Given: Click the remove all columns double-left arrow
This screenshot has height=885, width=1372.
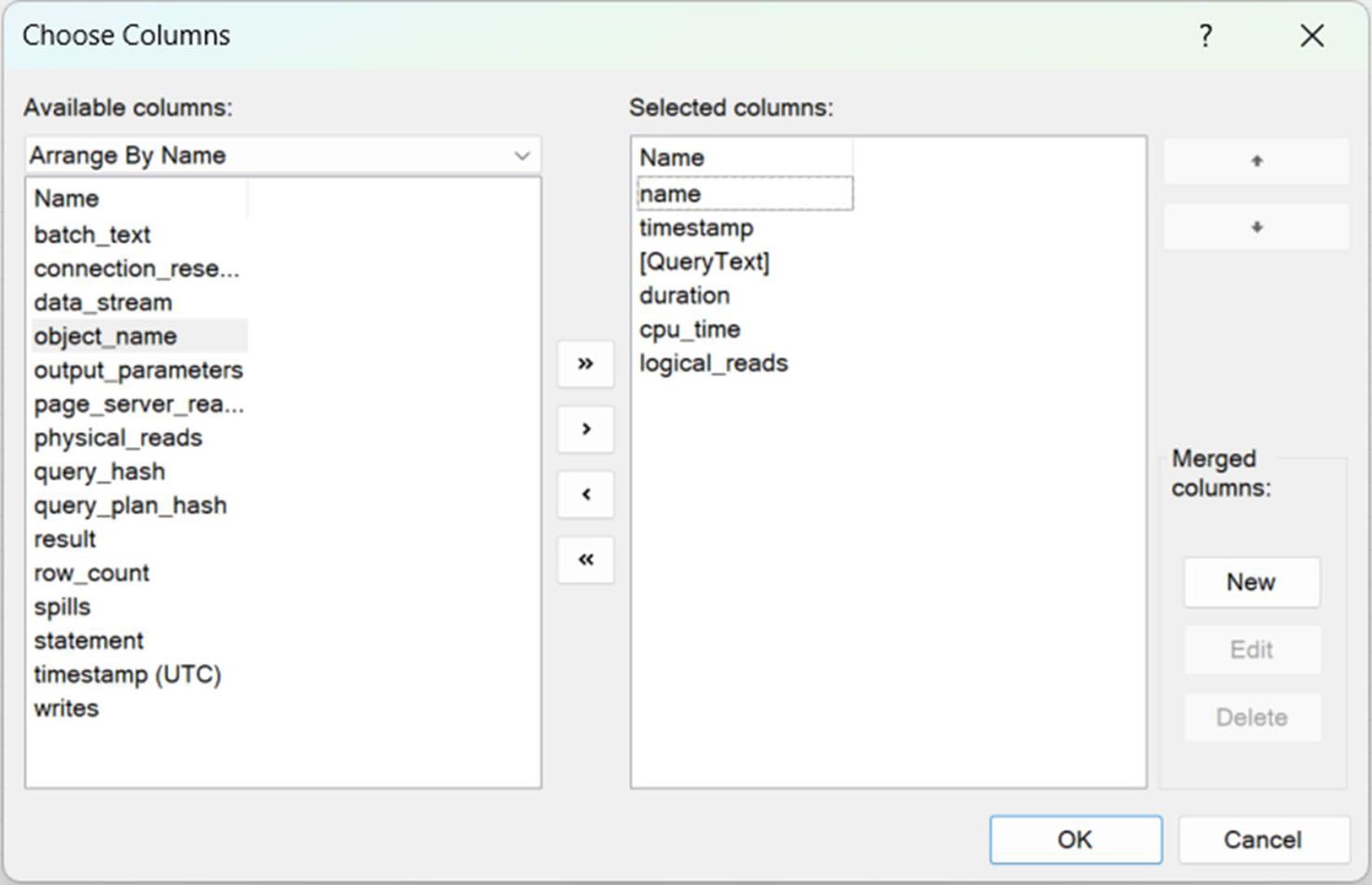Looking at the screenshot, I should point(586,559).
